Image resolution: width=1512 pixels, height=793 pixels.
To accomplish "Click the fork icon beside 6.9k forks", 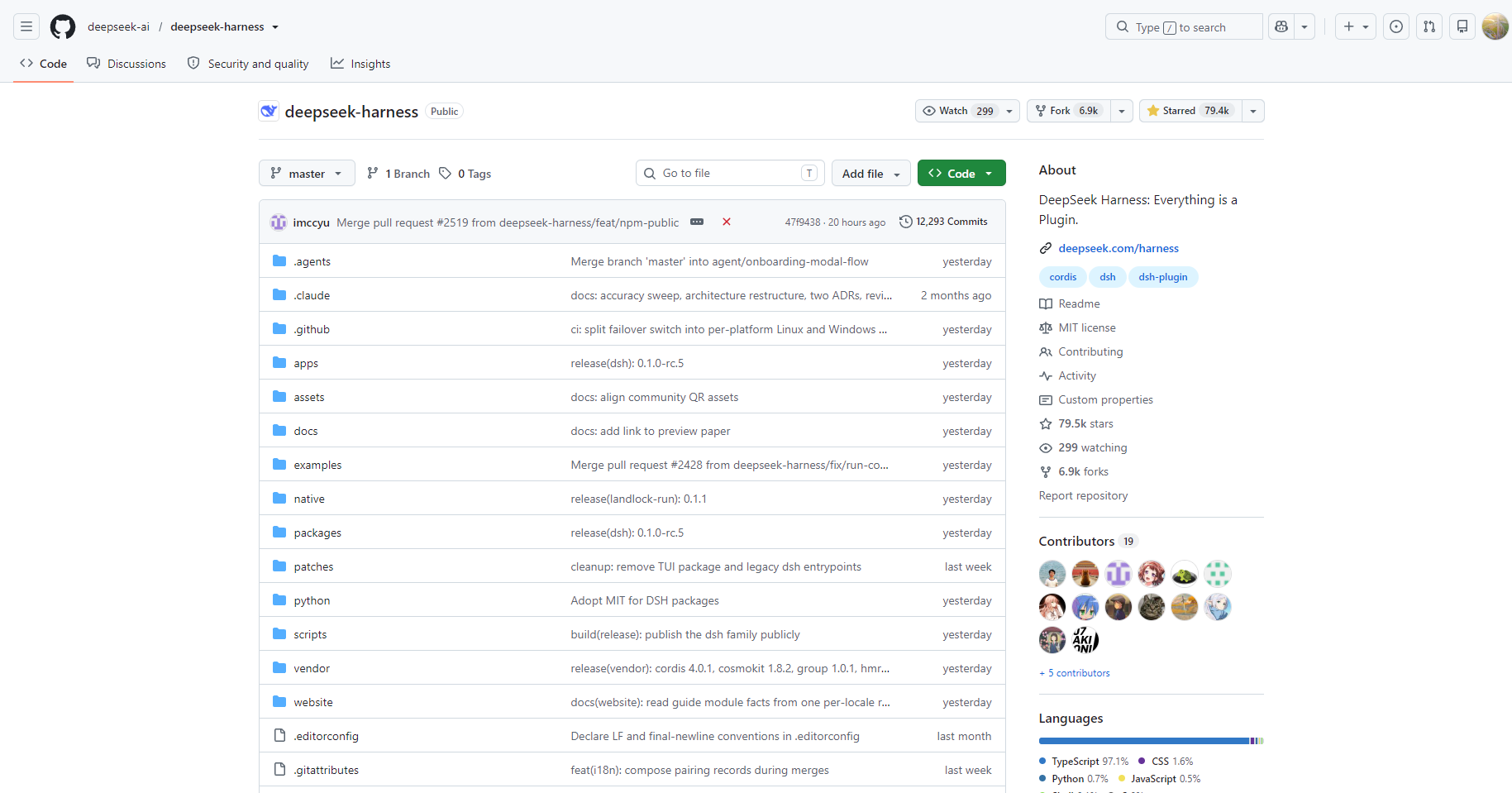I will [x=1046, y=471].
